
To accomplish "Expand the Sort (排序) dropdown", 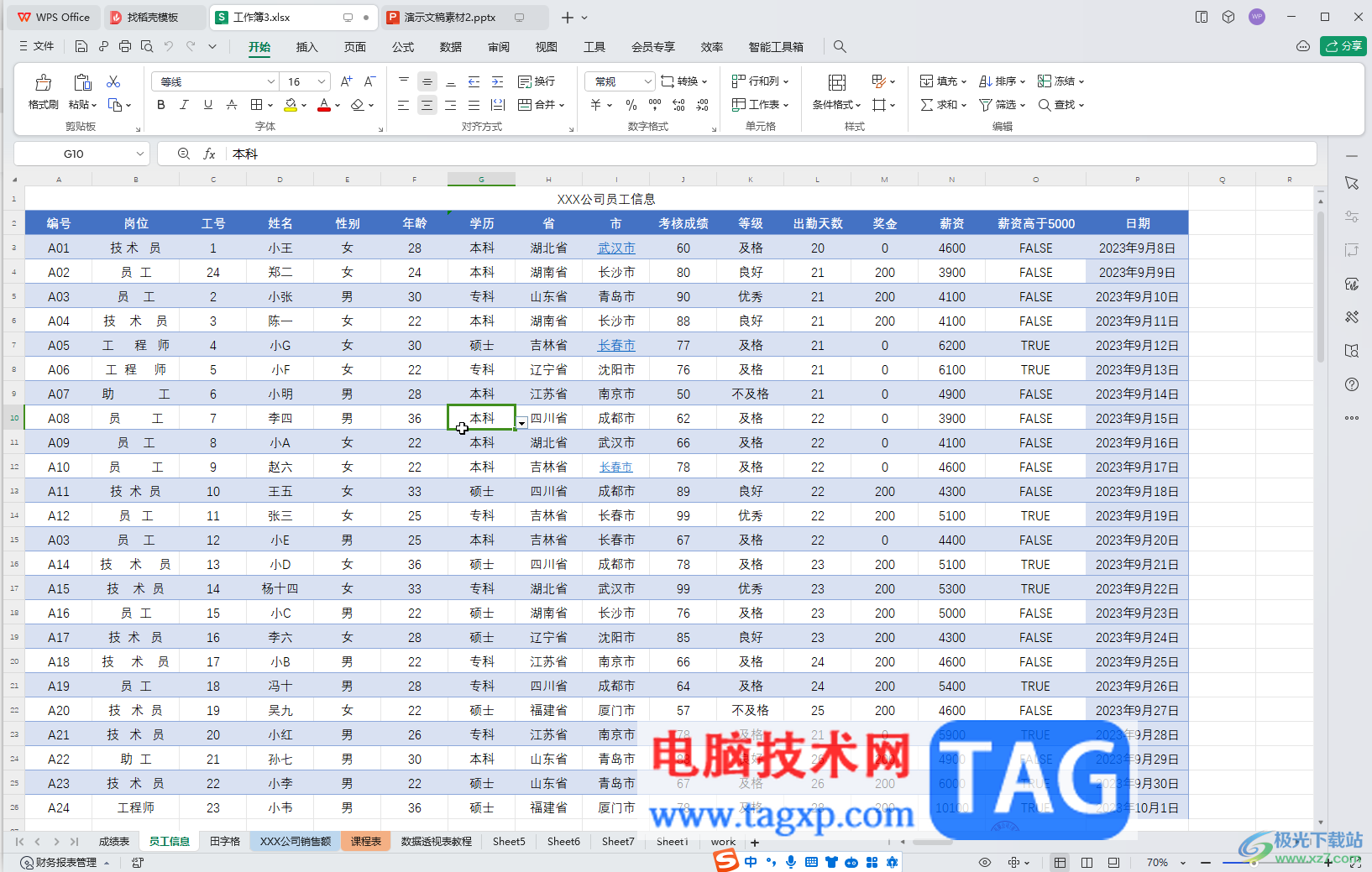I will [1023, 82].
